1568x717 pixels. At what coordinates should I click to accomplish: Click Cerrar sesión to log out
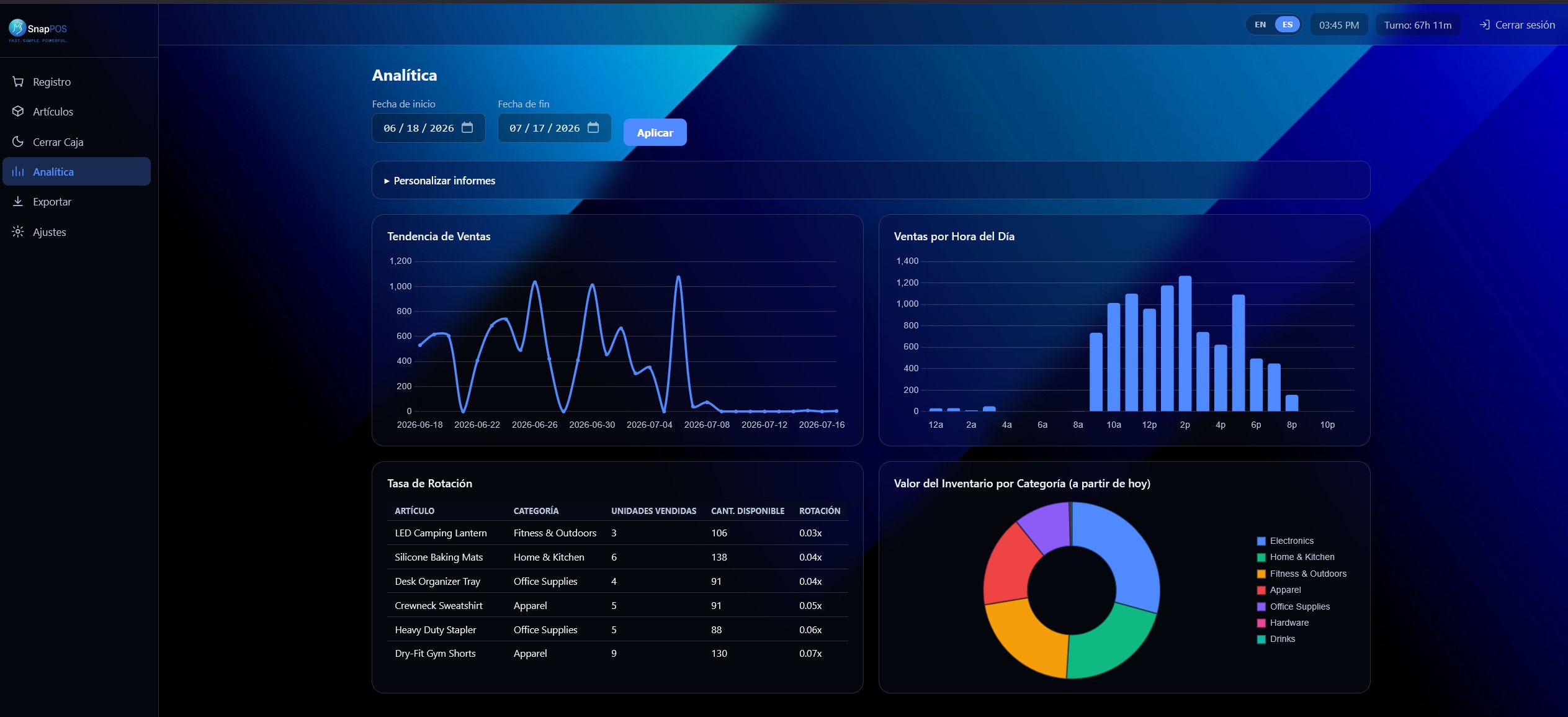click(1517, 25)
